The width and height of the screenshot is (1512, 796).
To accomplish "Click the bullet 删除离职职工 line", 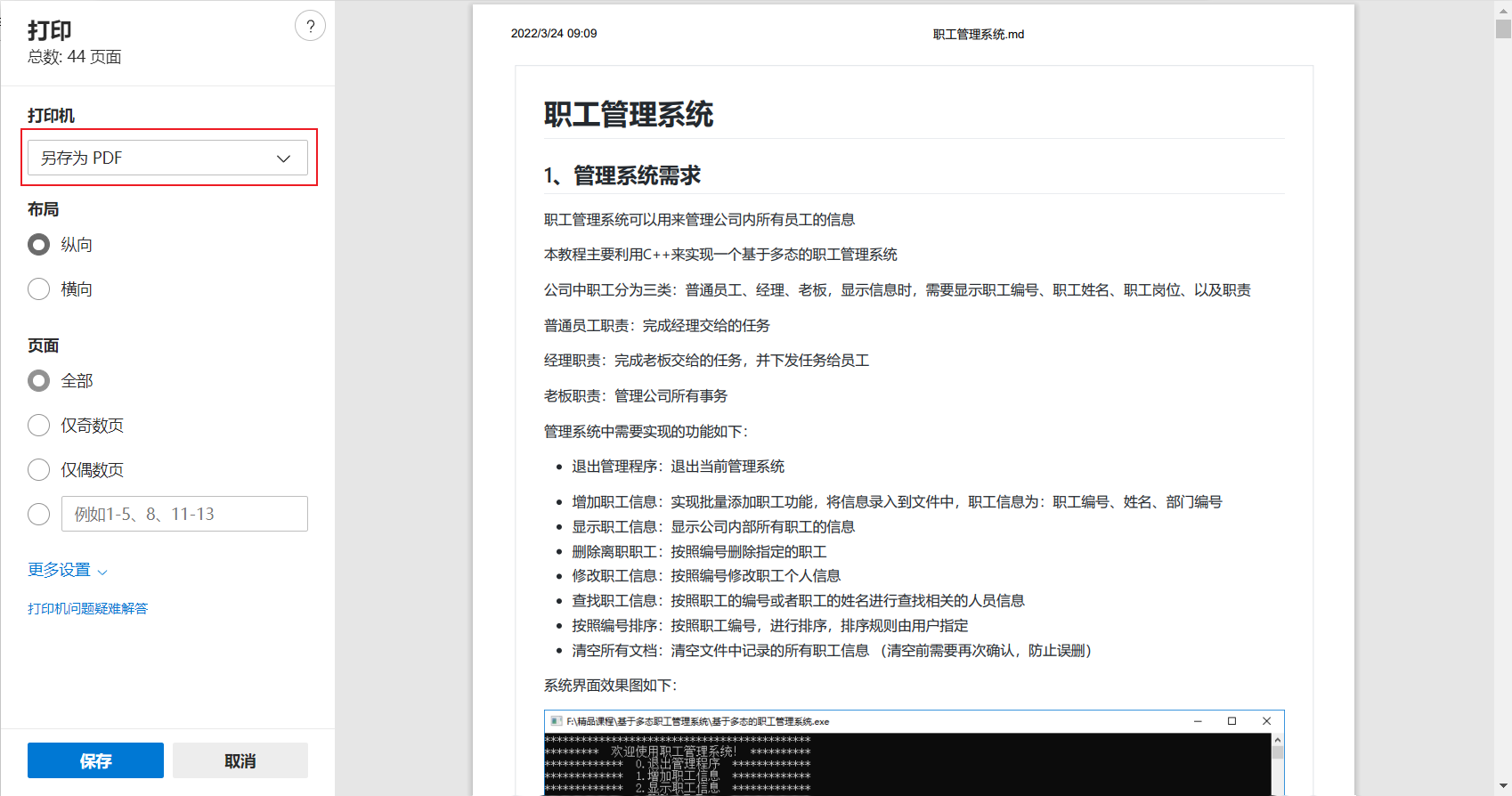I will pyautogui.click(x=699, y=552).
